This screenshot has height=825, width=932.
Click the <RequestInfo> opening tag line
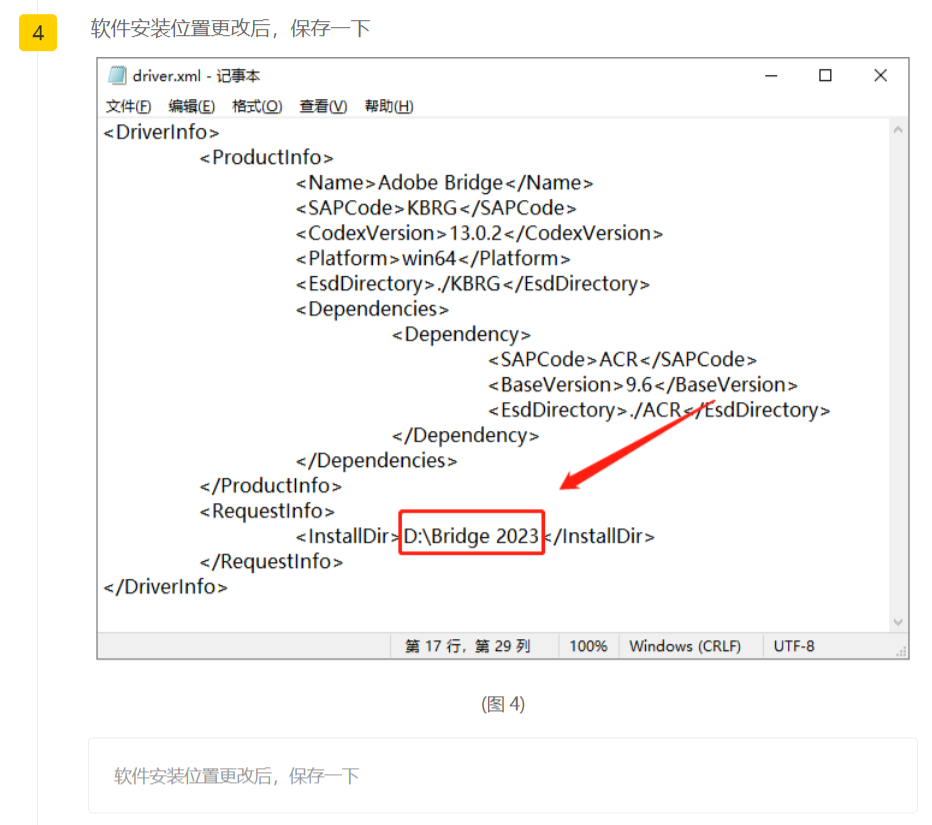(267, 511)
